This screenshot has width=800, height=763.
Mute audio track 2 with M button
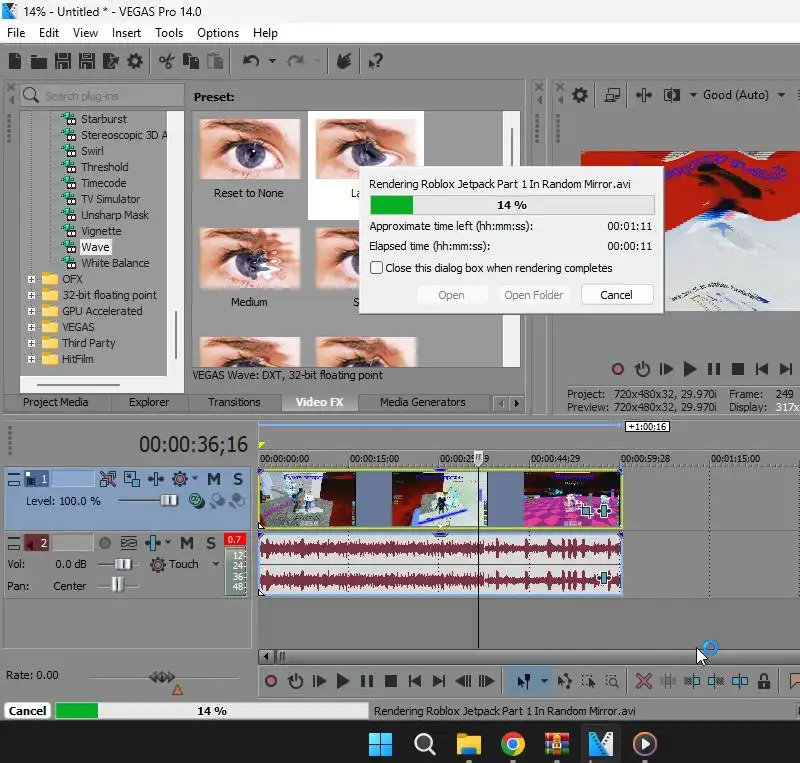pos(187,543)
